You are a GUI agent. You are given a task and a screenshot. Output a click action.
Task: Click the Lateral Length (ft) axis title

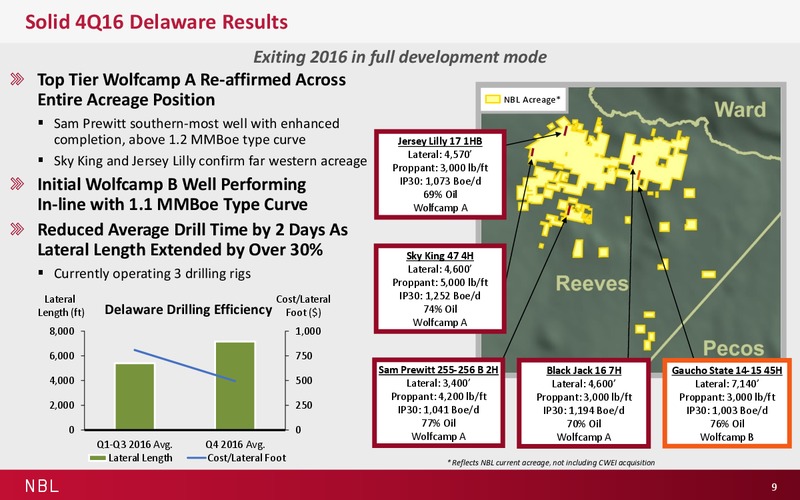click(x=60, y=306)
